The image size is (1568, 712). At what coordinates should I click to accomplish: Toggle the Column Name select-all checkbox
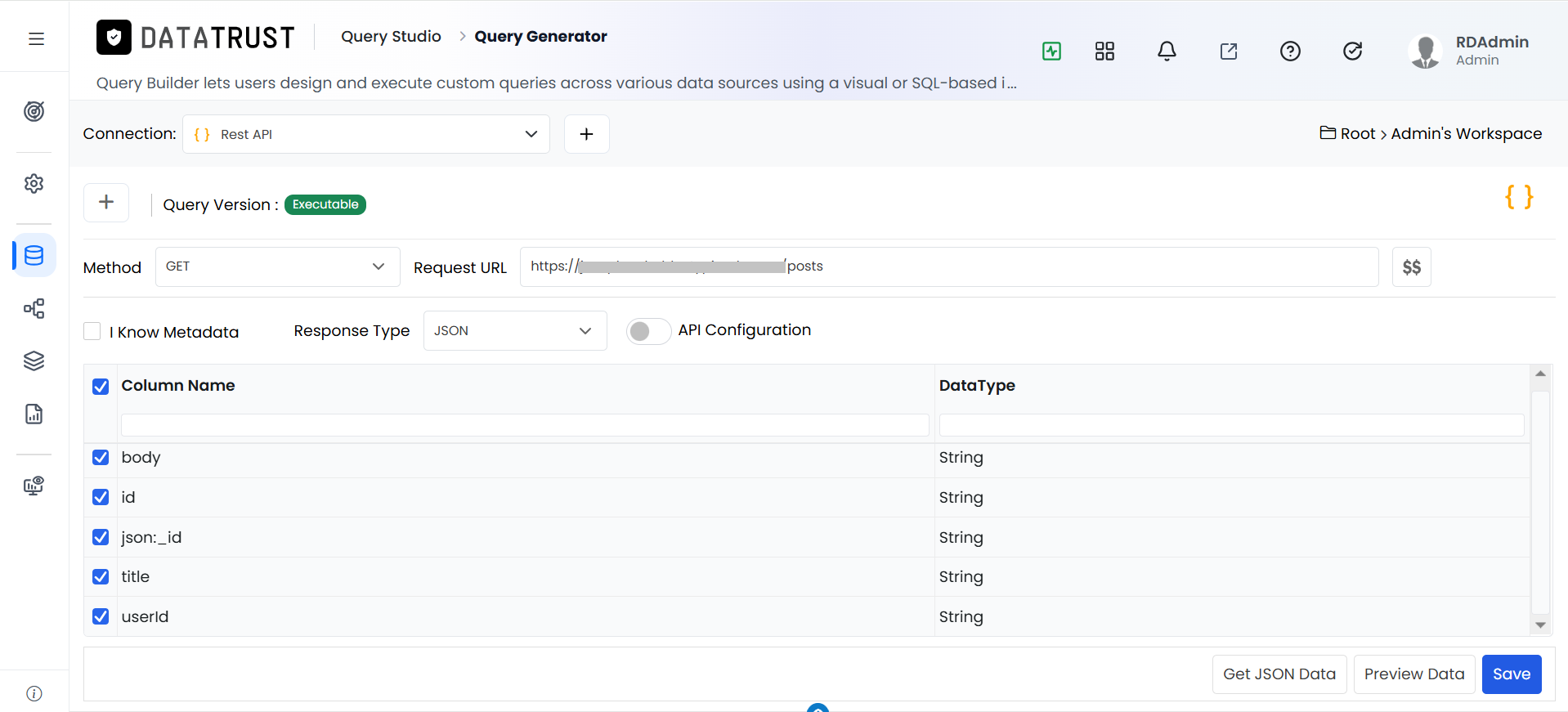(x=101, y=386)
